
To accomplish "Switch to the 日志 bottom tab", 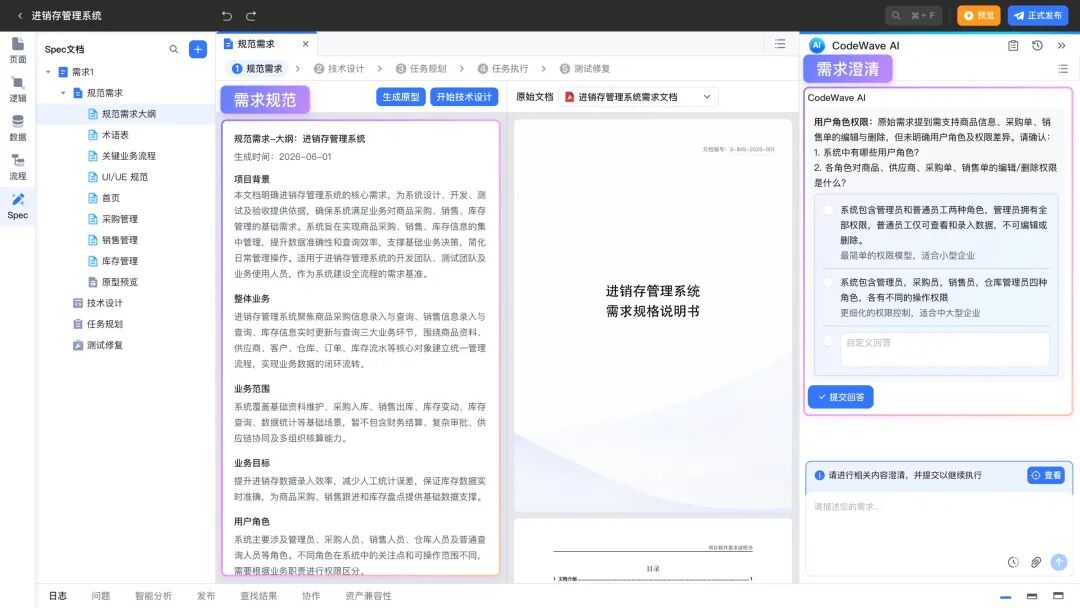I will click(x=58, y=596).
